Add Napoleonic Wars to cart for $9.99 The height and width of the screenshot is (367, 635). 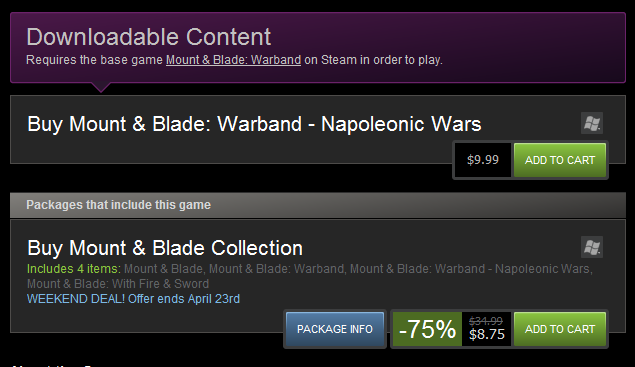(560, 160)
